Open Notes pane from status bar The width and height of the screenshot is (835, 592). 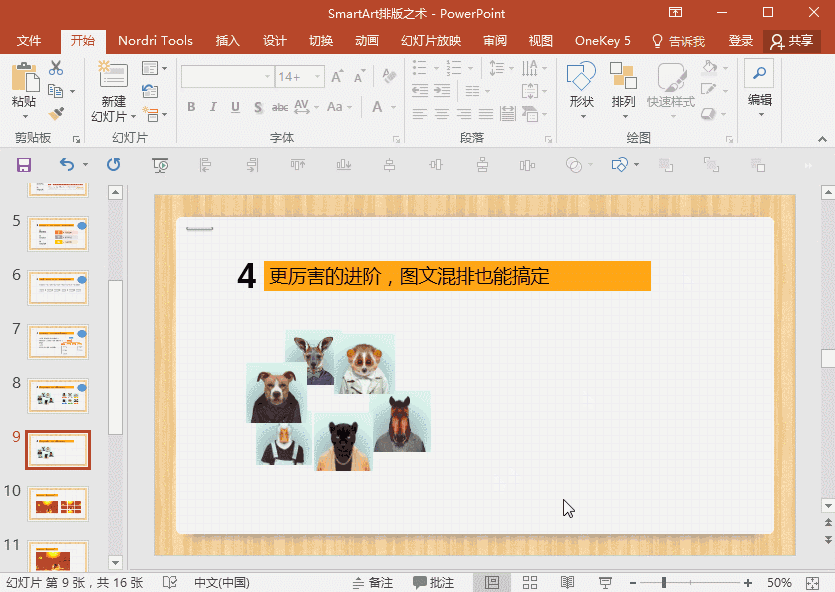click(x=373, y=583)
